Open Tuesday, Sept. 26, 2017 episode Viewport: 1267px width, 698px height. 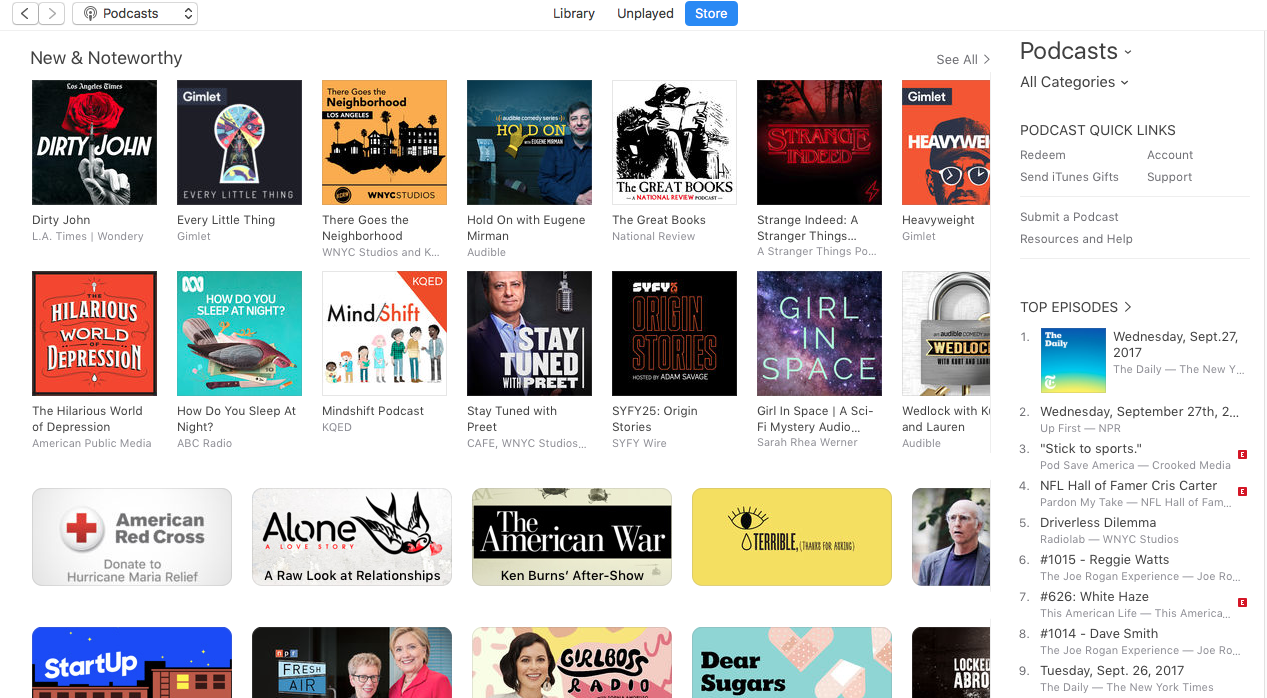pyautogui.click(x=1112, y=670)
